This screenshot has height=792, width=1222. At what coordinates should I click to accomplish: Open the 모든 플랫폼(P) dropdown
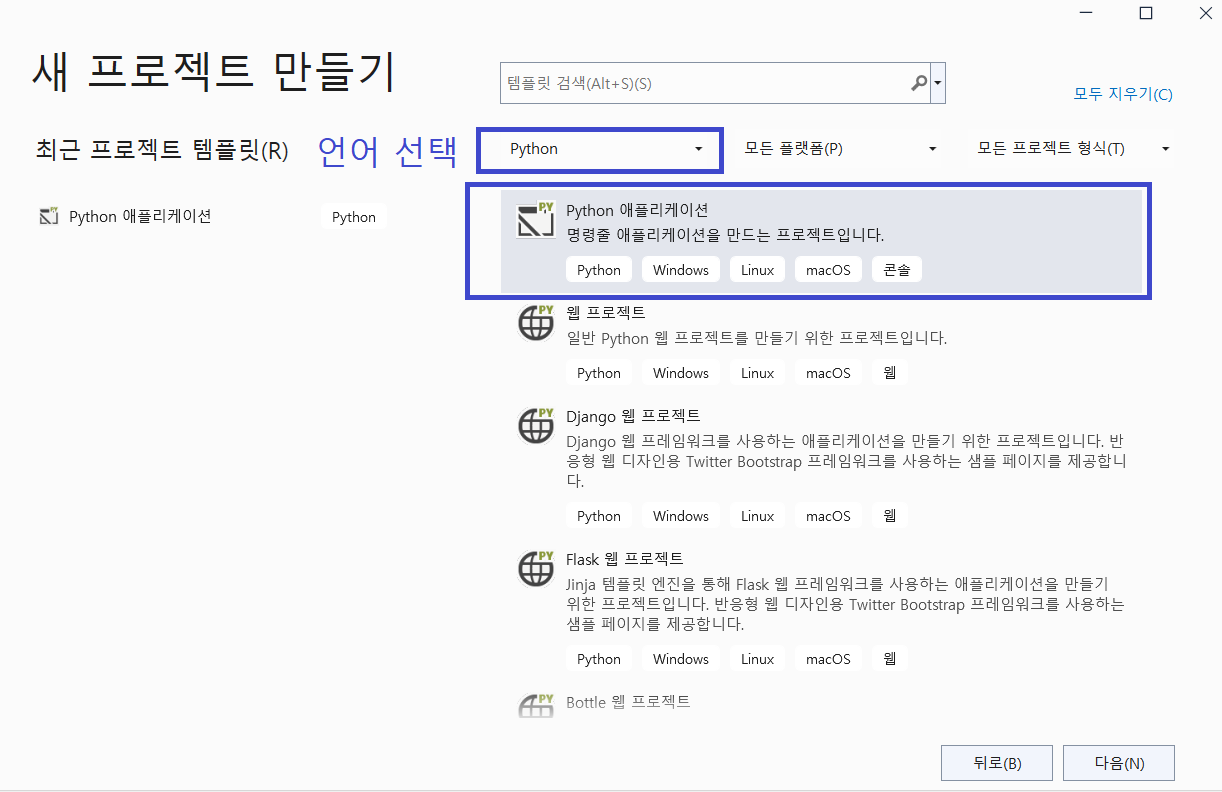839,149
